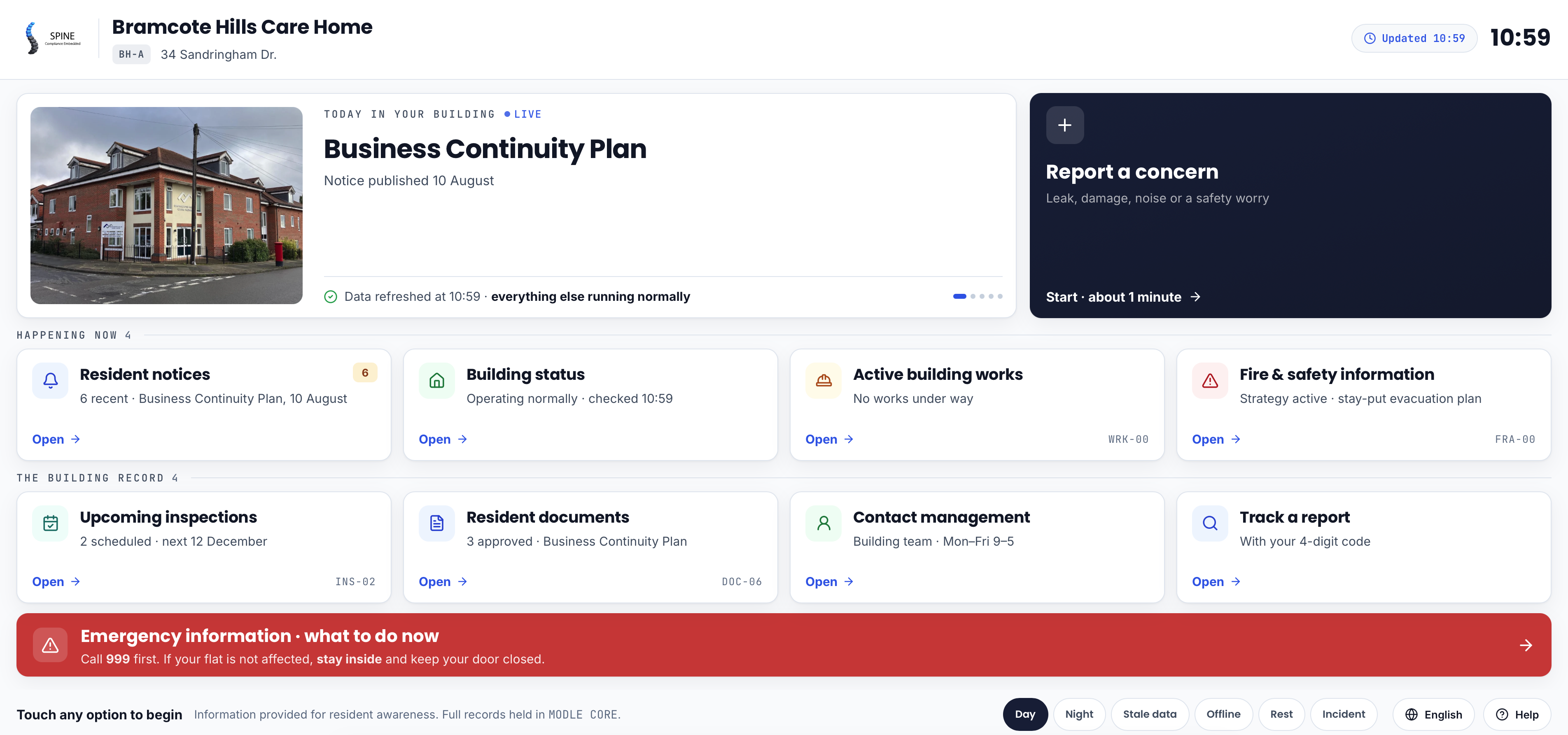The width and height of the screenshot is (1568, 735).
Task: Select the Offline mode
Action: click(1223, 714)
